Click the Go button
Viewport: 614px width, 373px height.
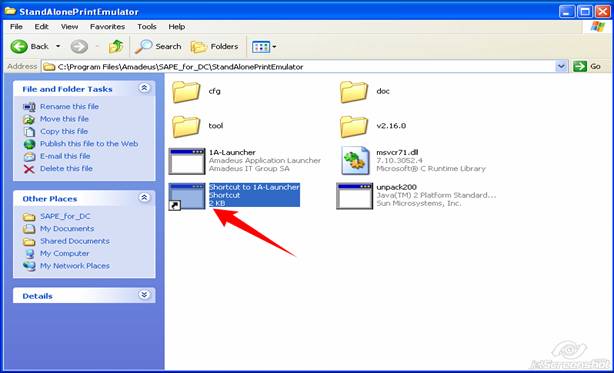coord(587,67)
